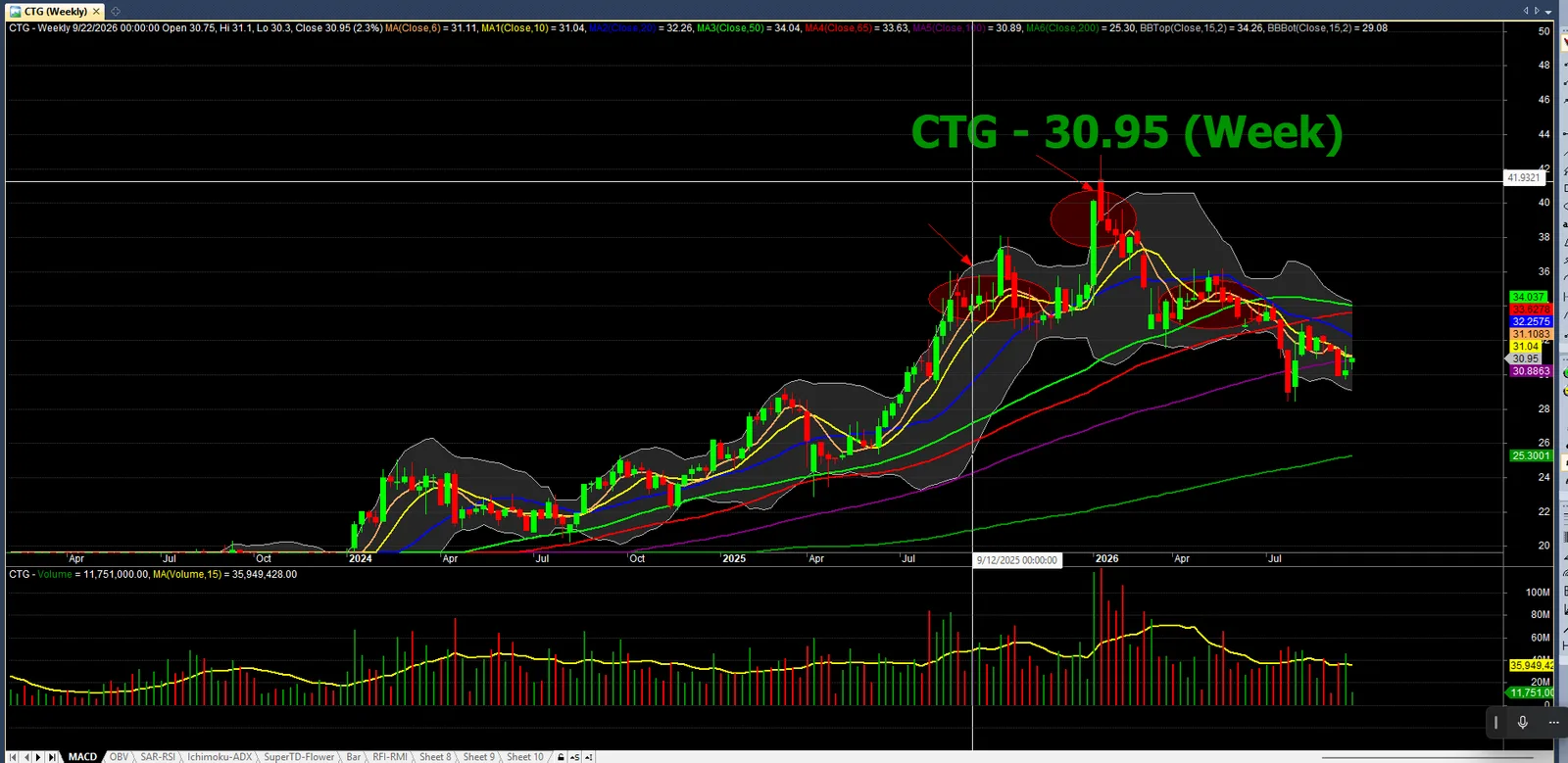Click the 41.9321 price level label
Viewport: 1568px width, 763px height.
point(1524,177)
